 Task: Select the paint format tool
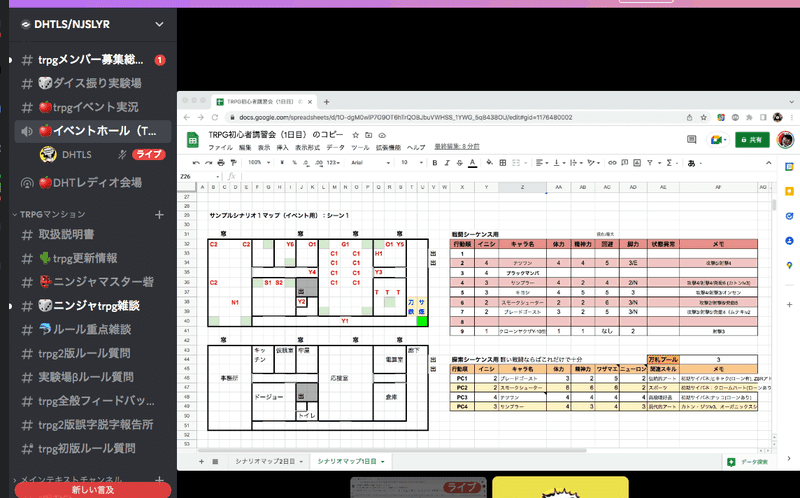point(233,163)
